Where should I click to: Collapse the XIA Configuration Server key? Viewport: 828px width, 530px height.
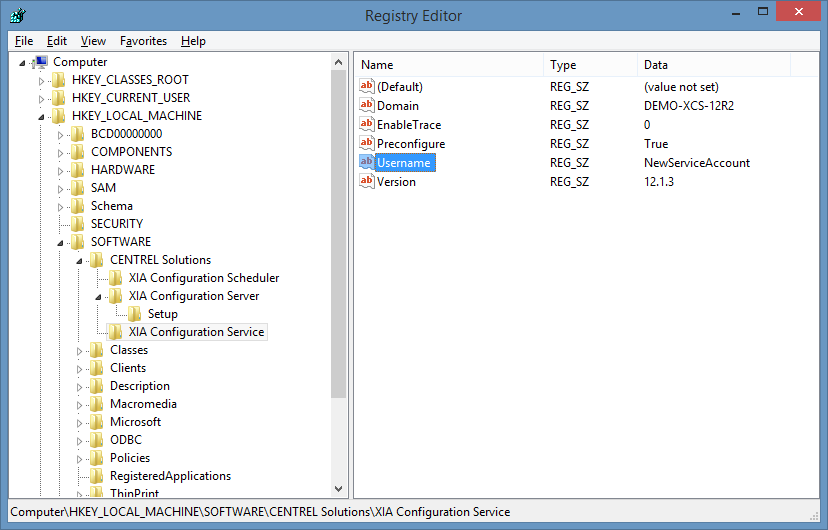[x=98, y=297]
